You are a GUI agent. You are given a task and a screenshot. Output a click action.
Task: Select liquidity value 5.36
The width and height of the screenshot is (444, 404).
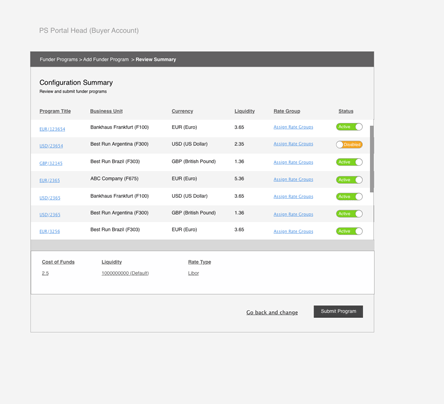point(239,179)
